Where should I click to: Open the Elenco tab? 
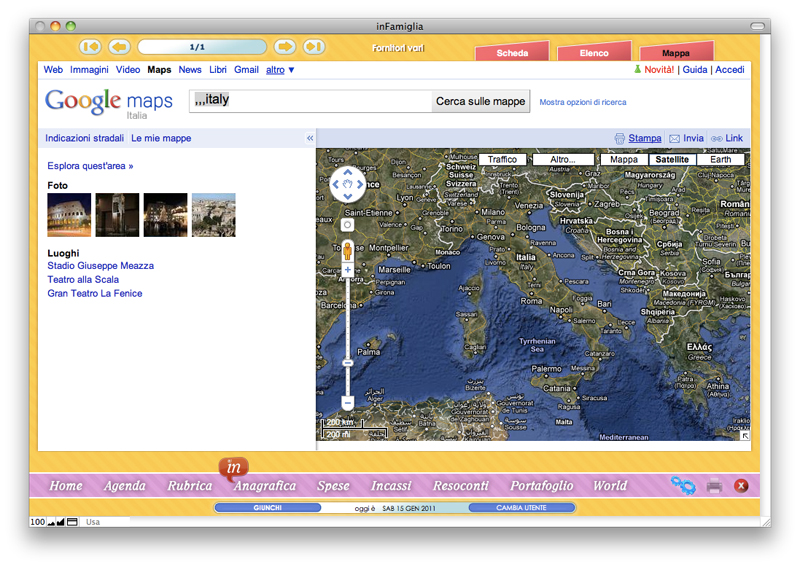(594, 53)
